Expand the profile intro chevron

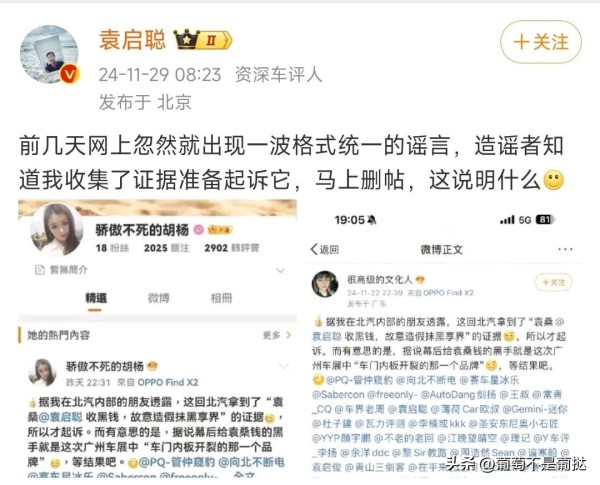coord(280,271)
